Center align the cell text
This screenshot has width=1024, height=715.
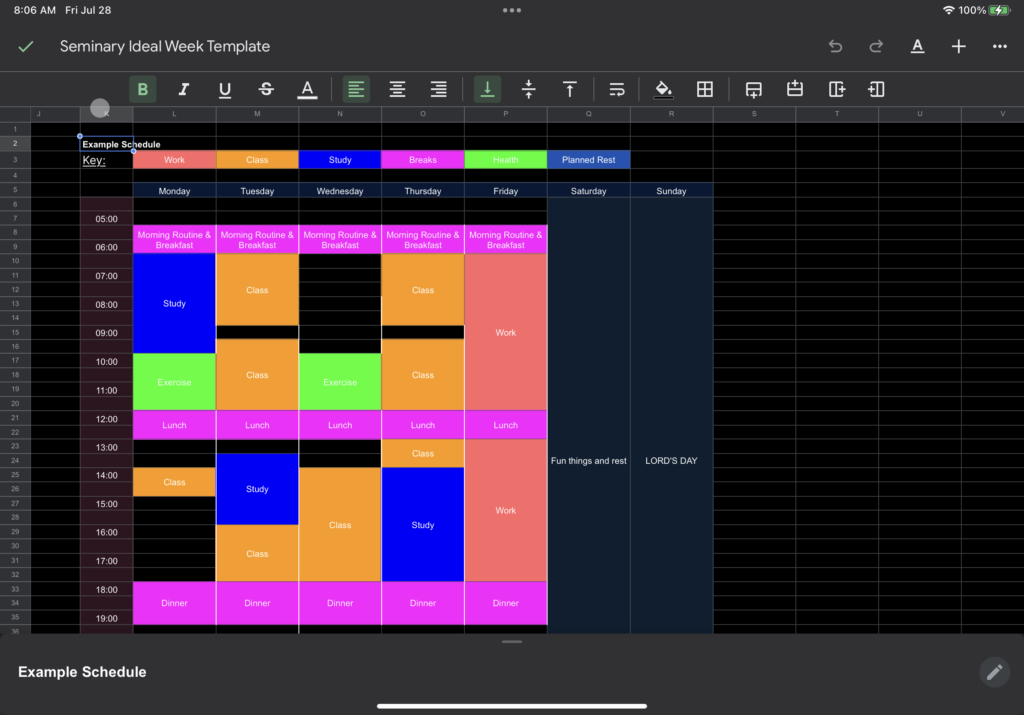coord(397,89)
